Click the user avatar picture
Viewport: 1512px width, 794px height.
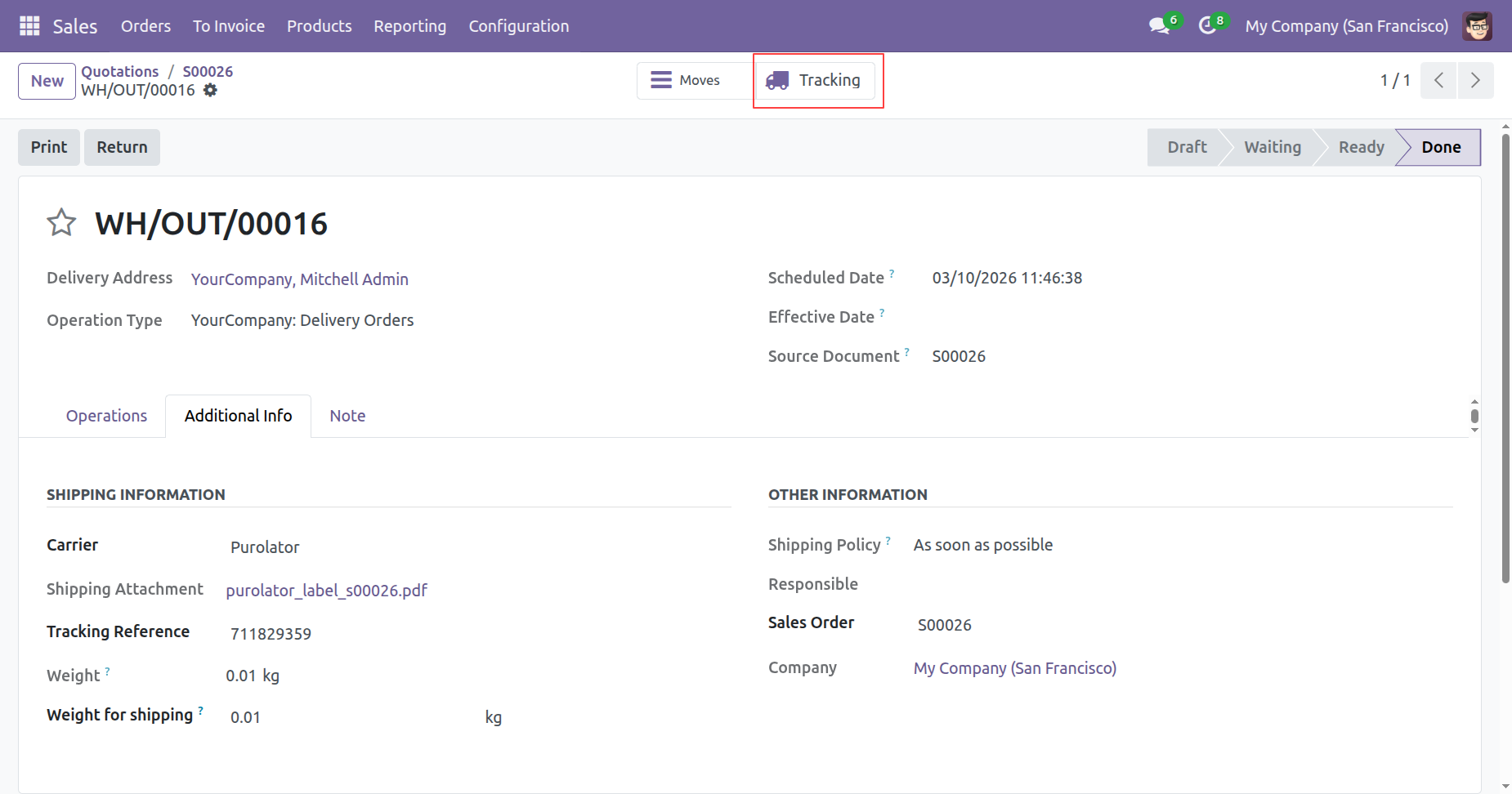coord(1477,26)
